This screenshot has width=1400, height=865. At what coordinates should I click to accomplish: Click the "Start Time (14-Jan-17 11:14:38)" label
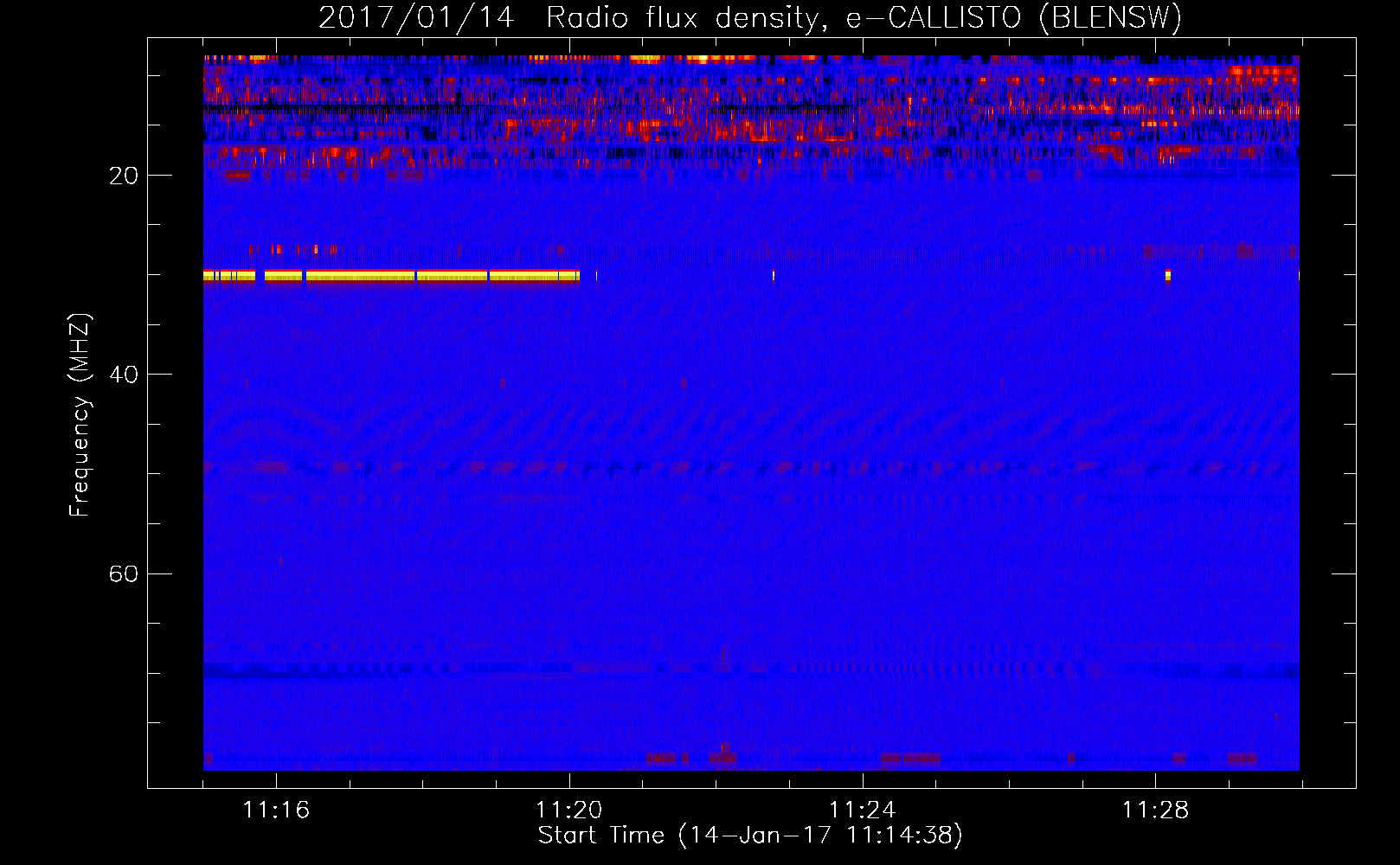(x=750, y=836)
